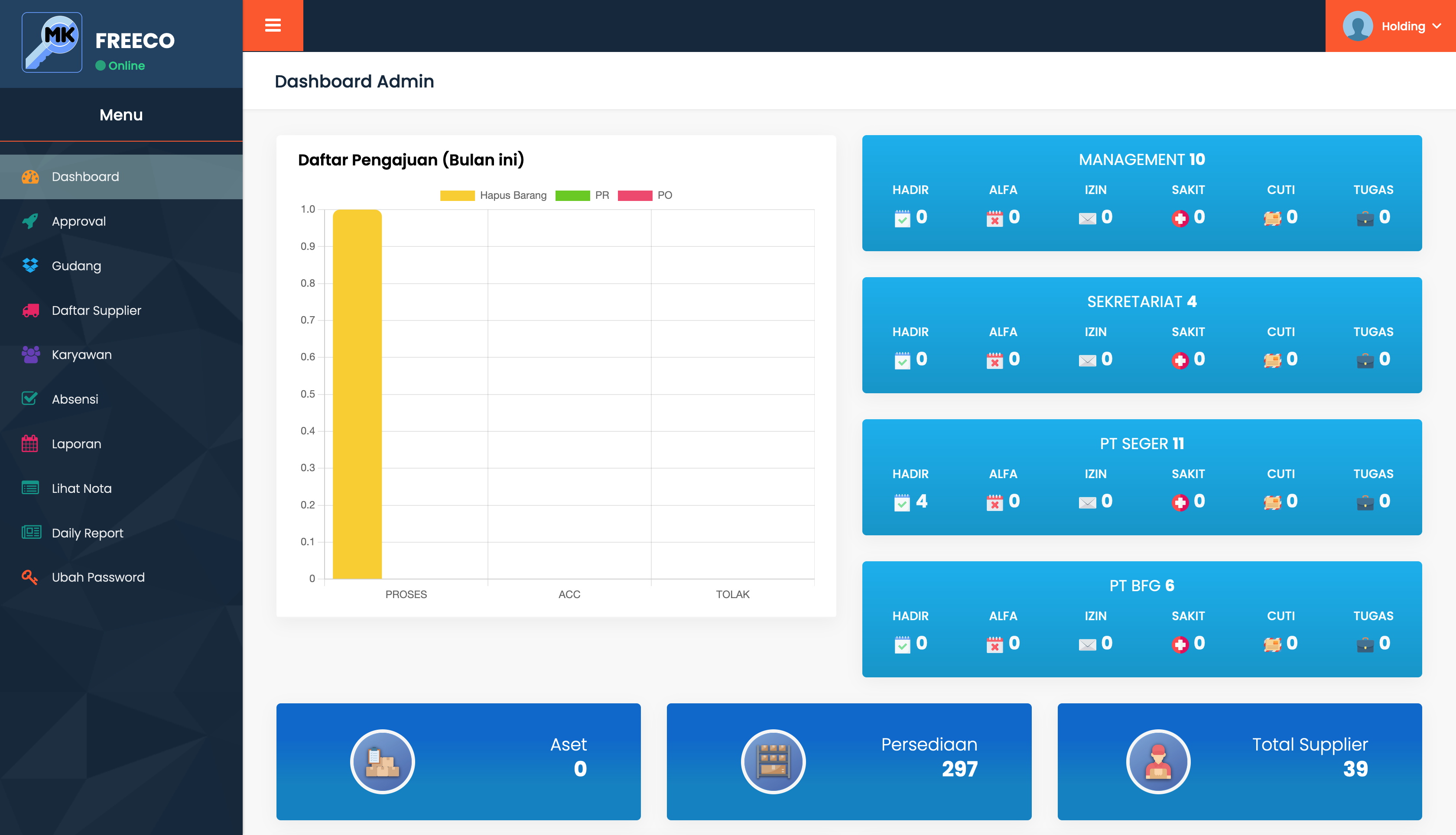Viewport: 1456px width, 835px height.
Task: Click the PT SEGER Alfa calendar-cross icon
Action: pos(994,502)
